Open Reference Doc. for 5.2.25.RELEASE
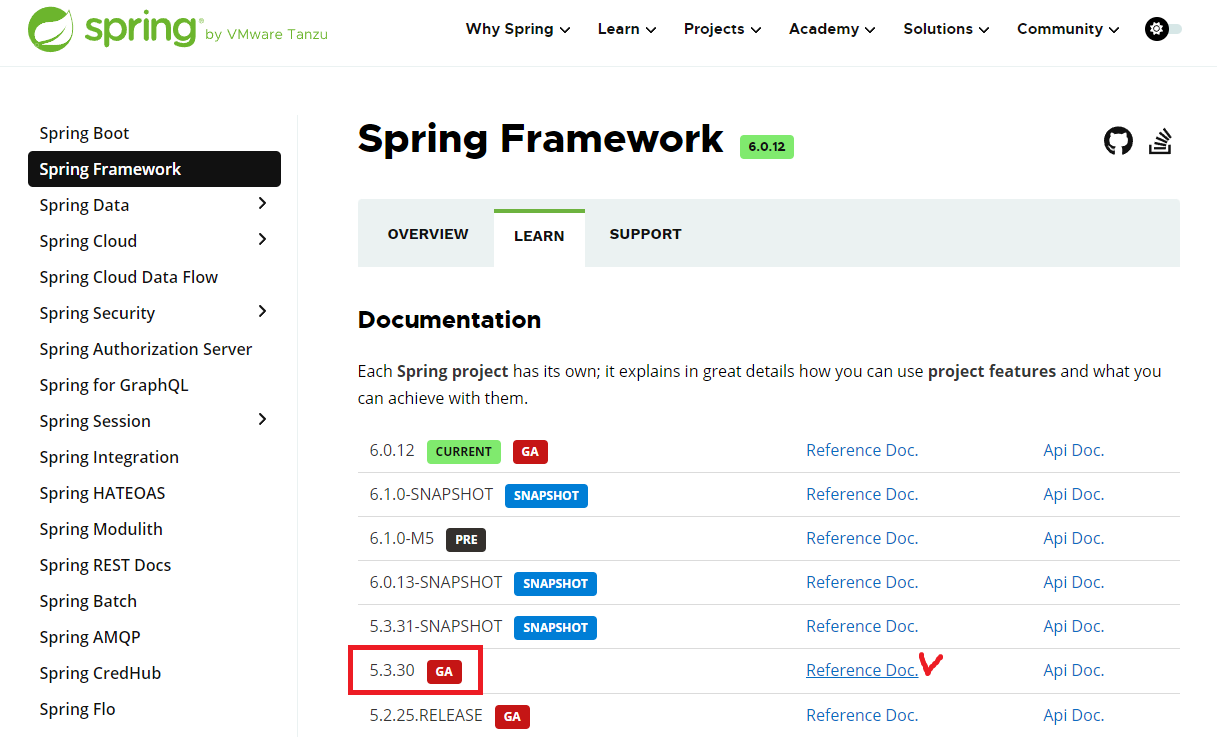Viewport: 1217px width, 737px height. pos(862,715)
